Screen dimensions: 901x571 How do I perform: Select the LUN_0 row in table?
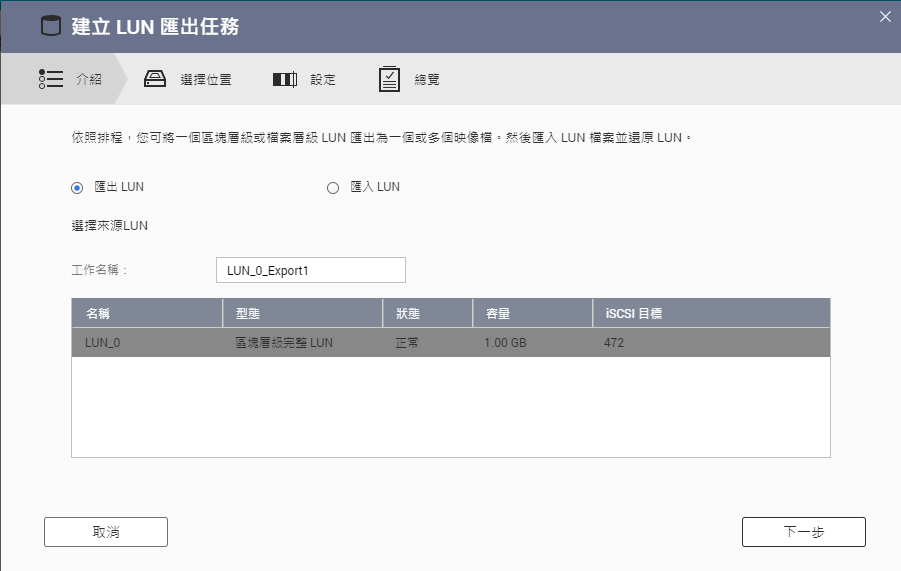pyautogui.click(x=450, y=343)
